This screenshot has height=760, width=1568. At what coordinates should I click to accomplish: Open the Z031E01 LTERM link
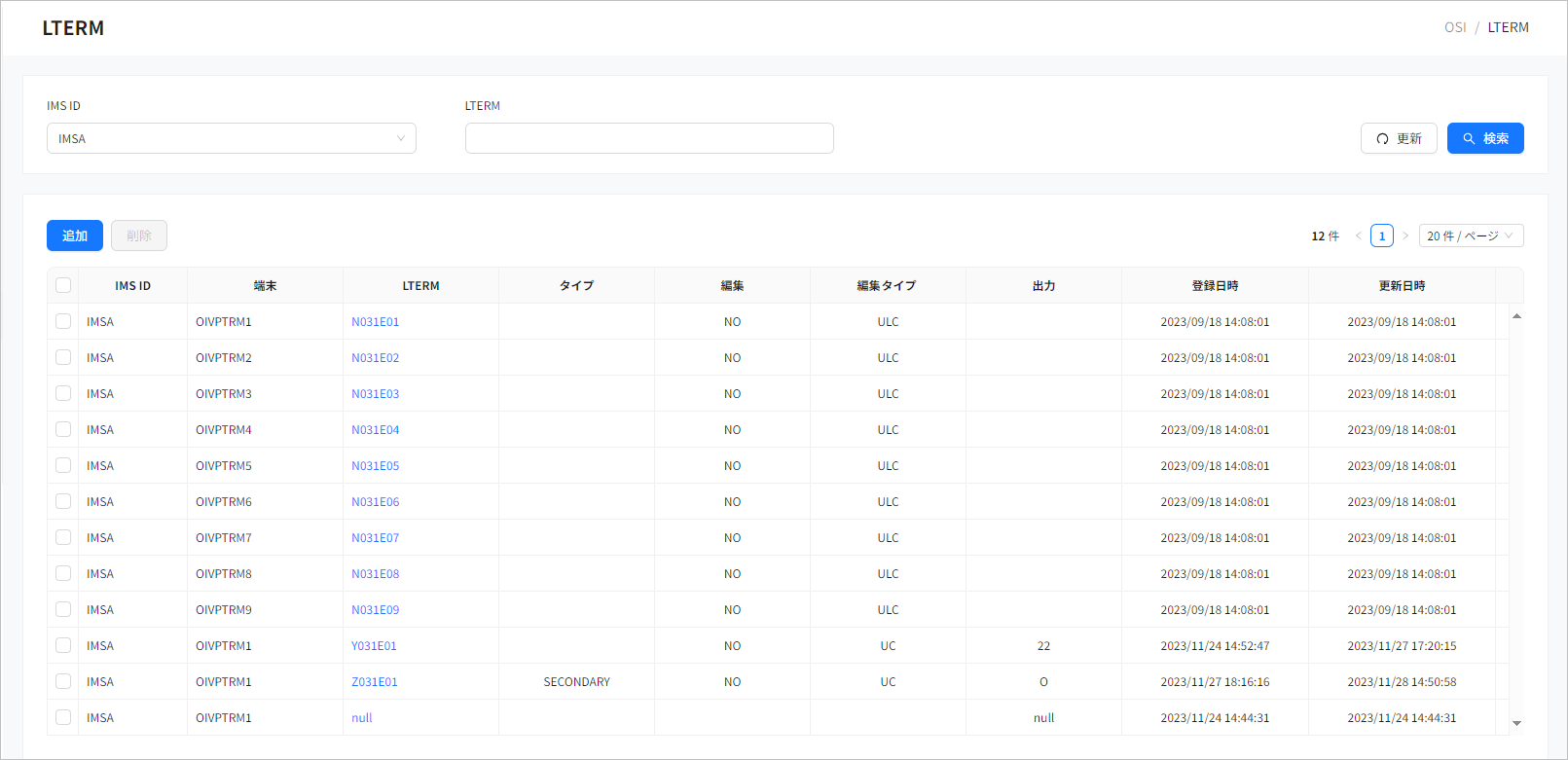[374, 682]
